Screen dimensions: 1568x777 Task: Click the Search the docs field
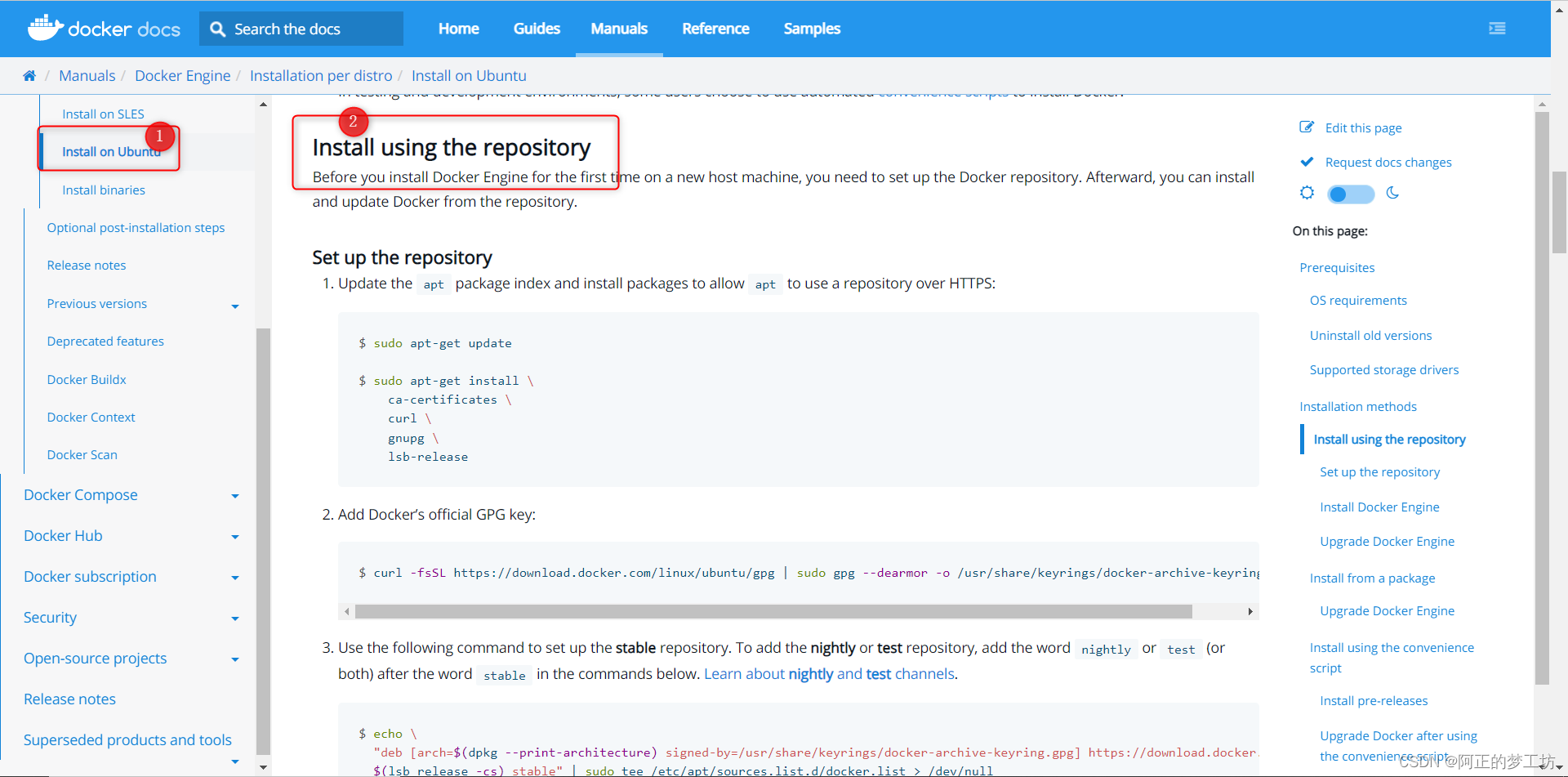[301, 29]
